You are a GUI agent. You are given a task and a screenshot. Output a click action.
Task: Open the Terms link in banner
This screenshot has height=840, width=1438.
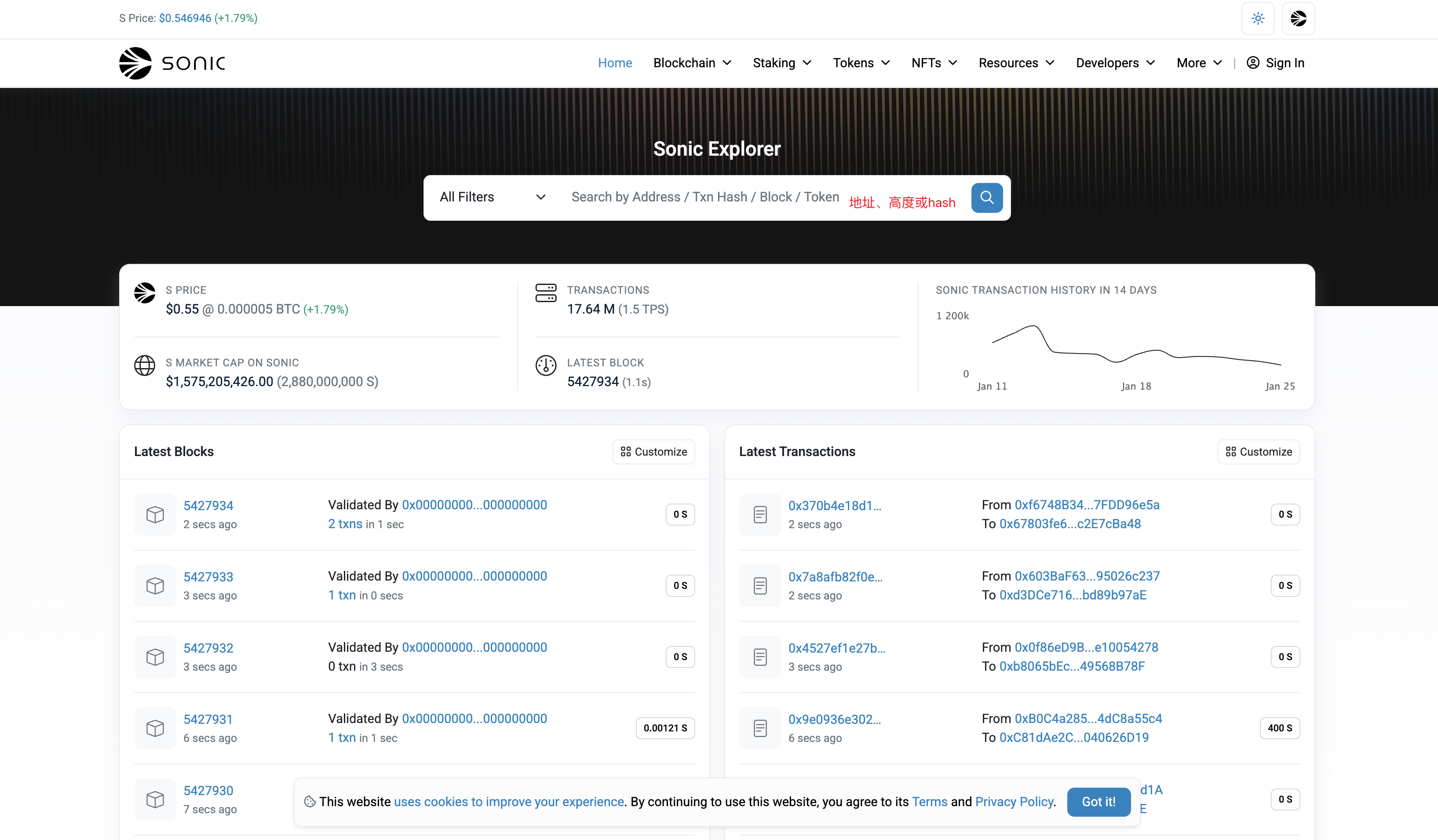click(x=929, y=802)
